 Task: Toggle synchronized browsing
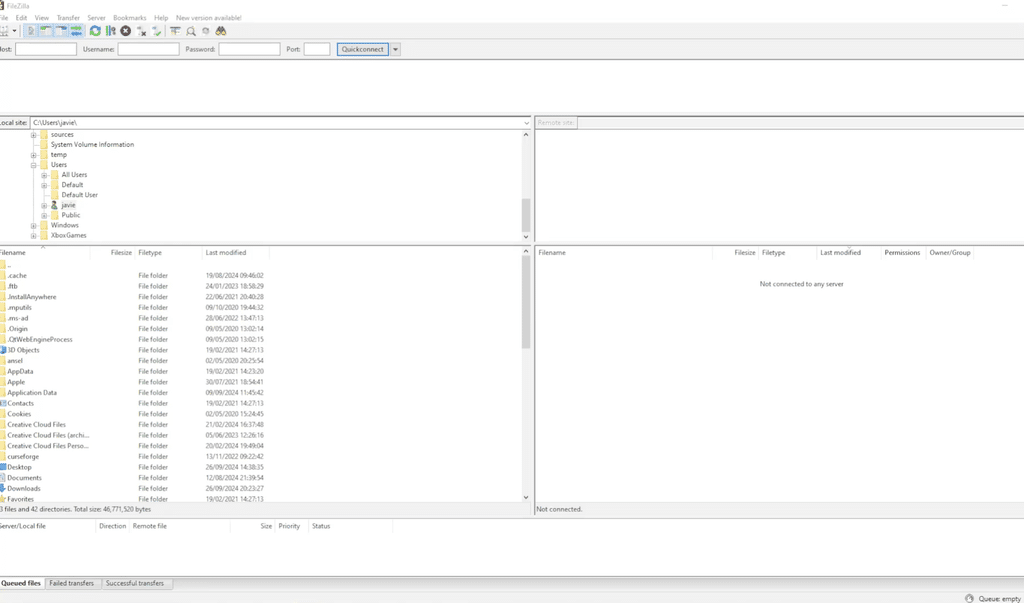[206, 31]
